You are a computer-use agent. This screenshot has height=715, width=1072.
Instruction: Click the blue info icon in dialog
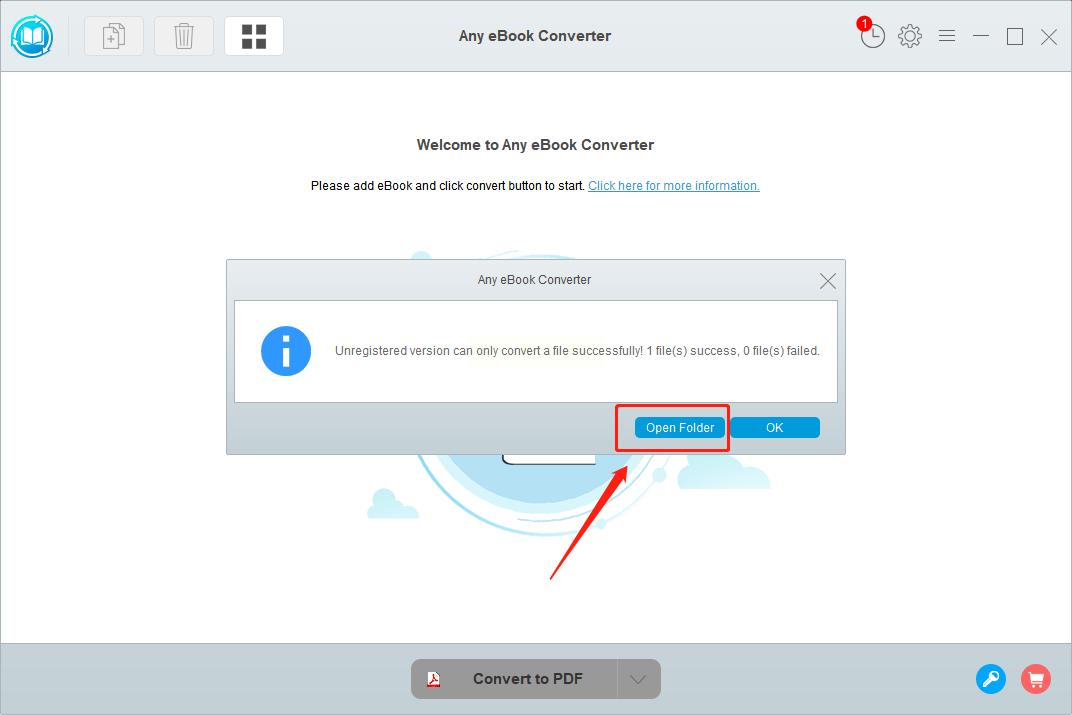pyautogui.click(x=286, y=351)
